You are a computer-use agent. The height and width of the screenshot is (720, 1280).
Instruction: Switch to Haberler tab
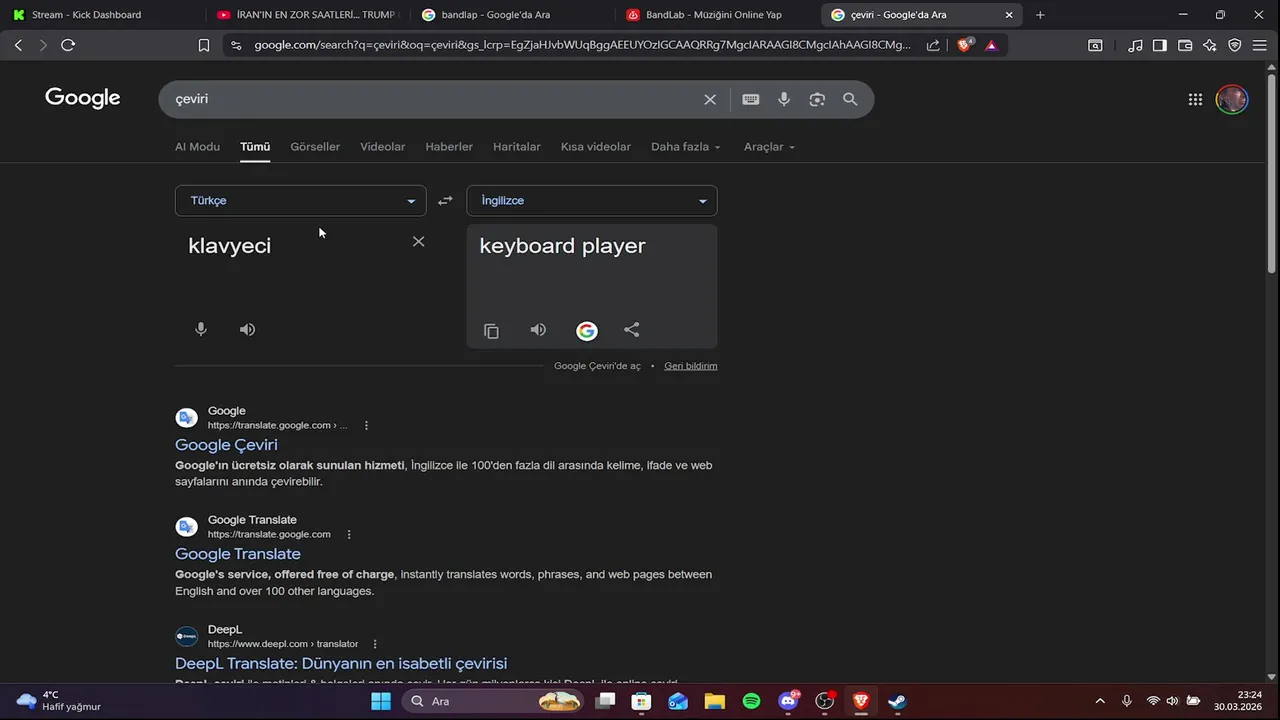click(x=449, y=147)
